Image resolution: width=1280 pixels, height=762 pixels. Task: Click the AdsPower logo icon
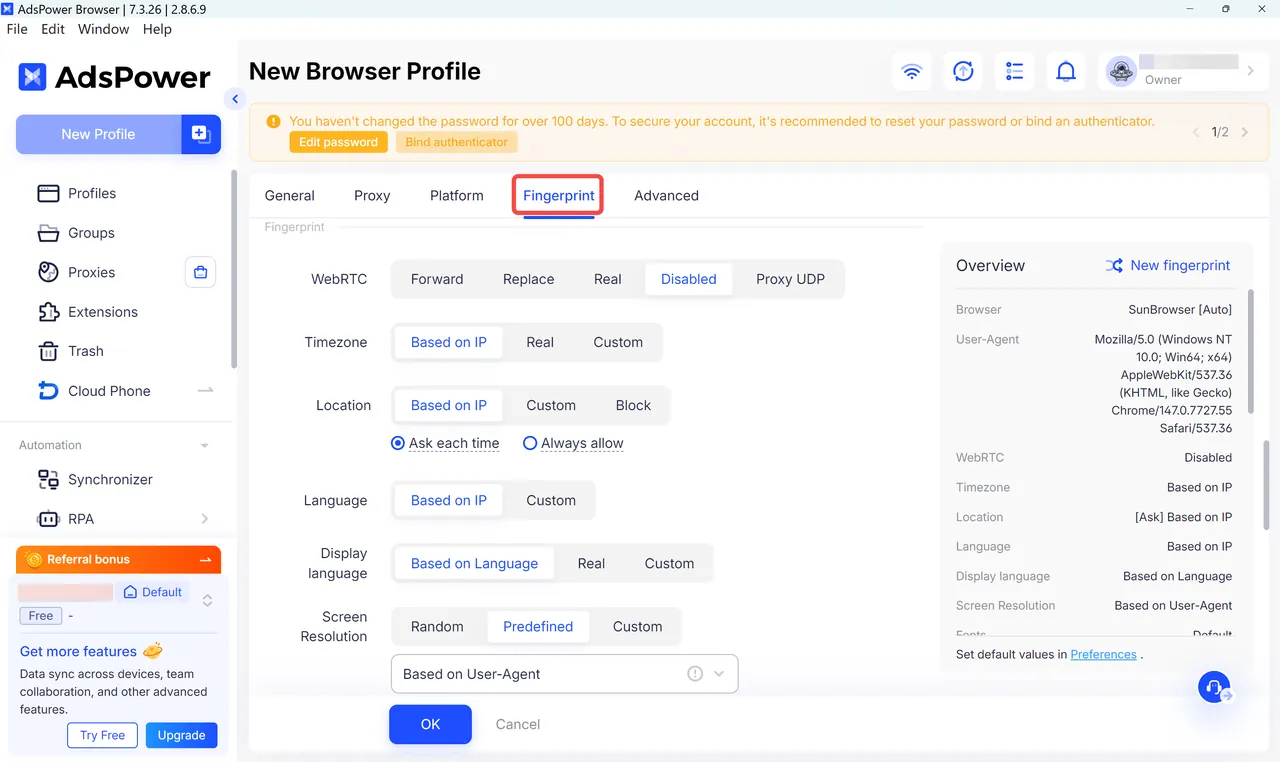click(x=33, y=77)
